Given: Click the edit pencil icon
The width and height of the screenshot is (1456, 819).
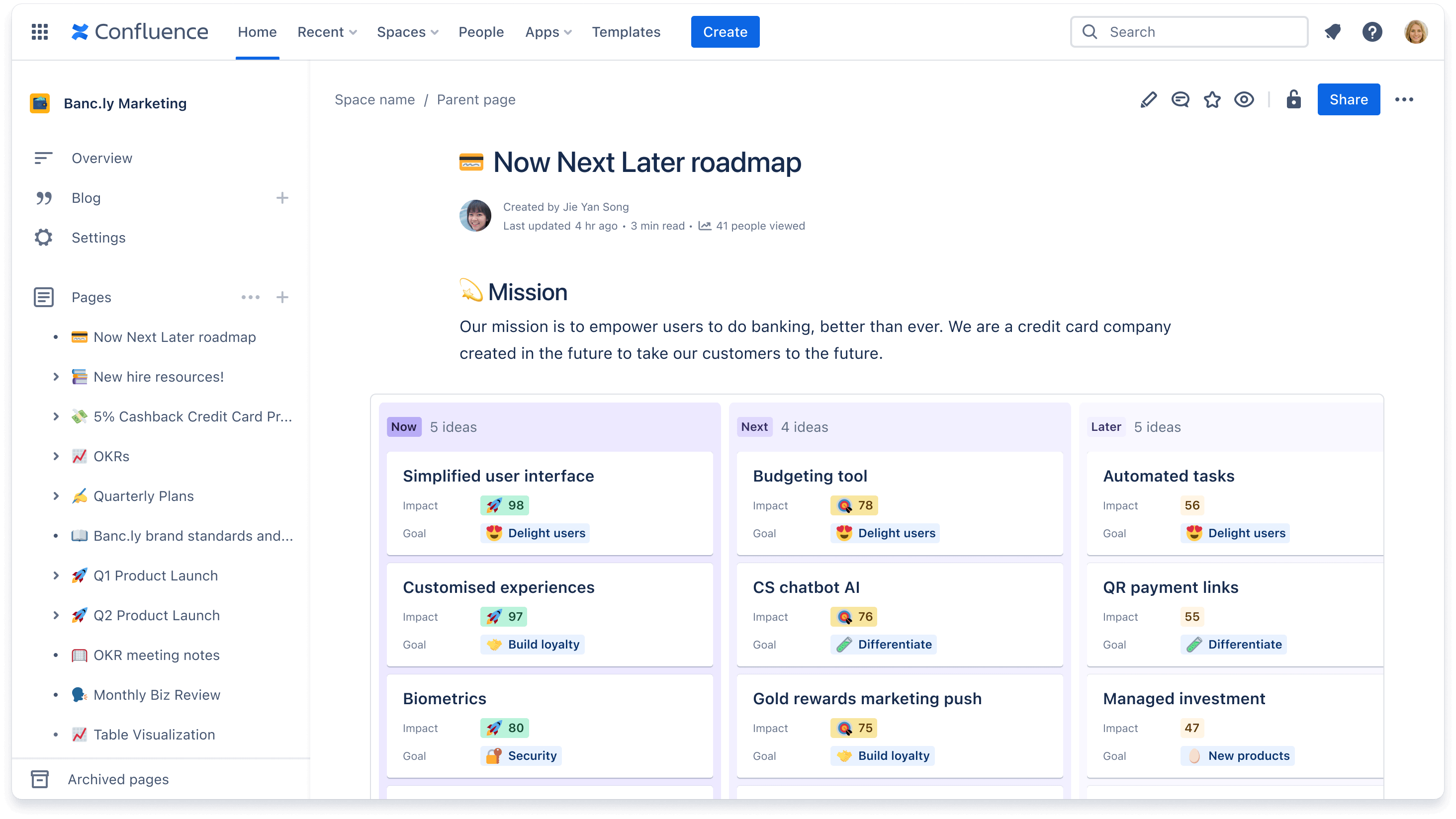Looking at the screenshot, I should pos(1148,99).
